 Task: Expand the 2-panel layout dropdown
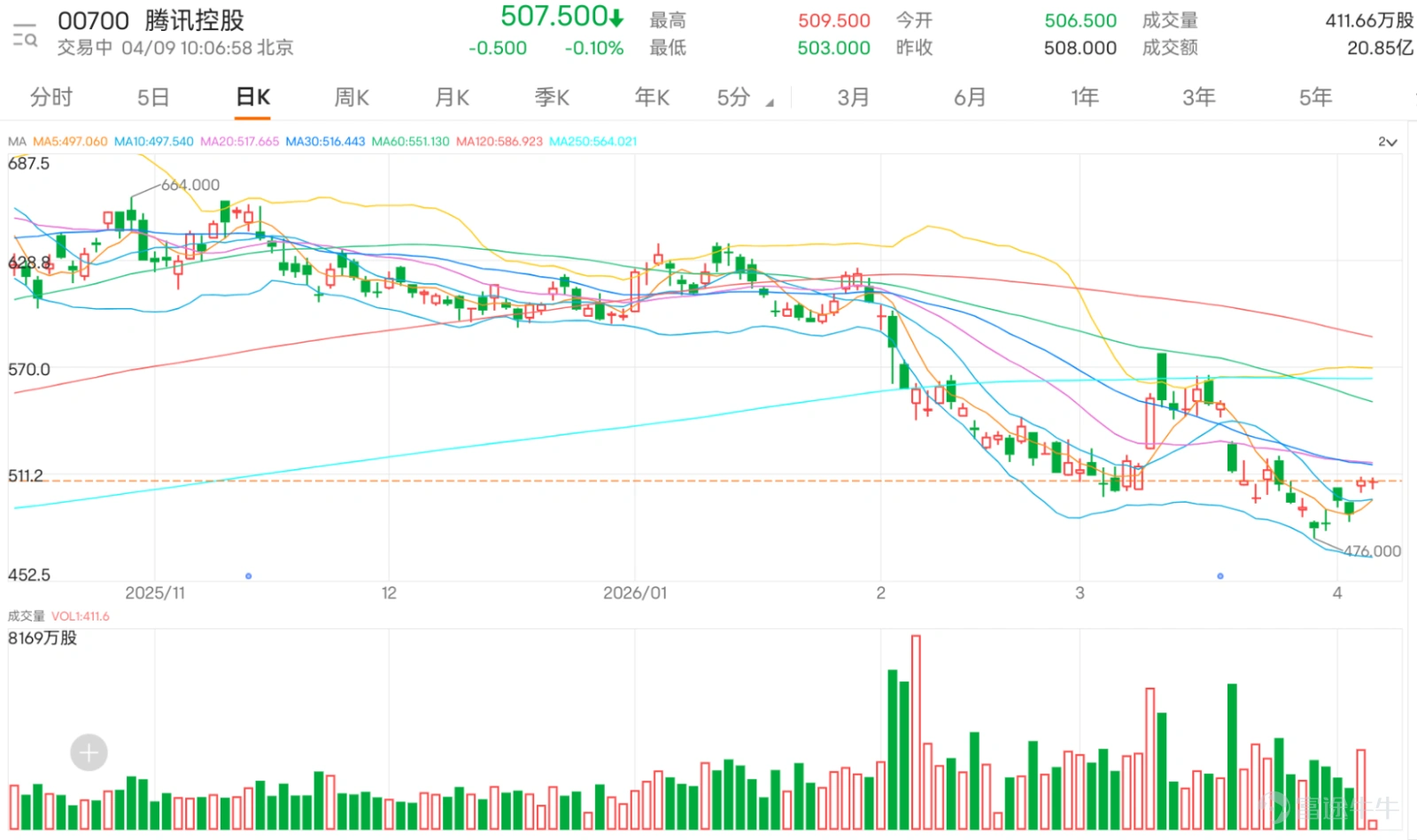click(1387, 142)
